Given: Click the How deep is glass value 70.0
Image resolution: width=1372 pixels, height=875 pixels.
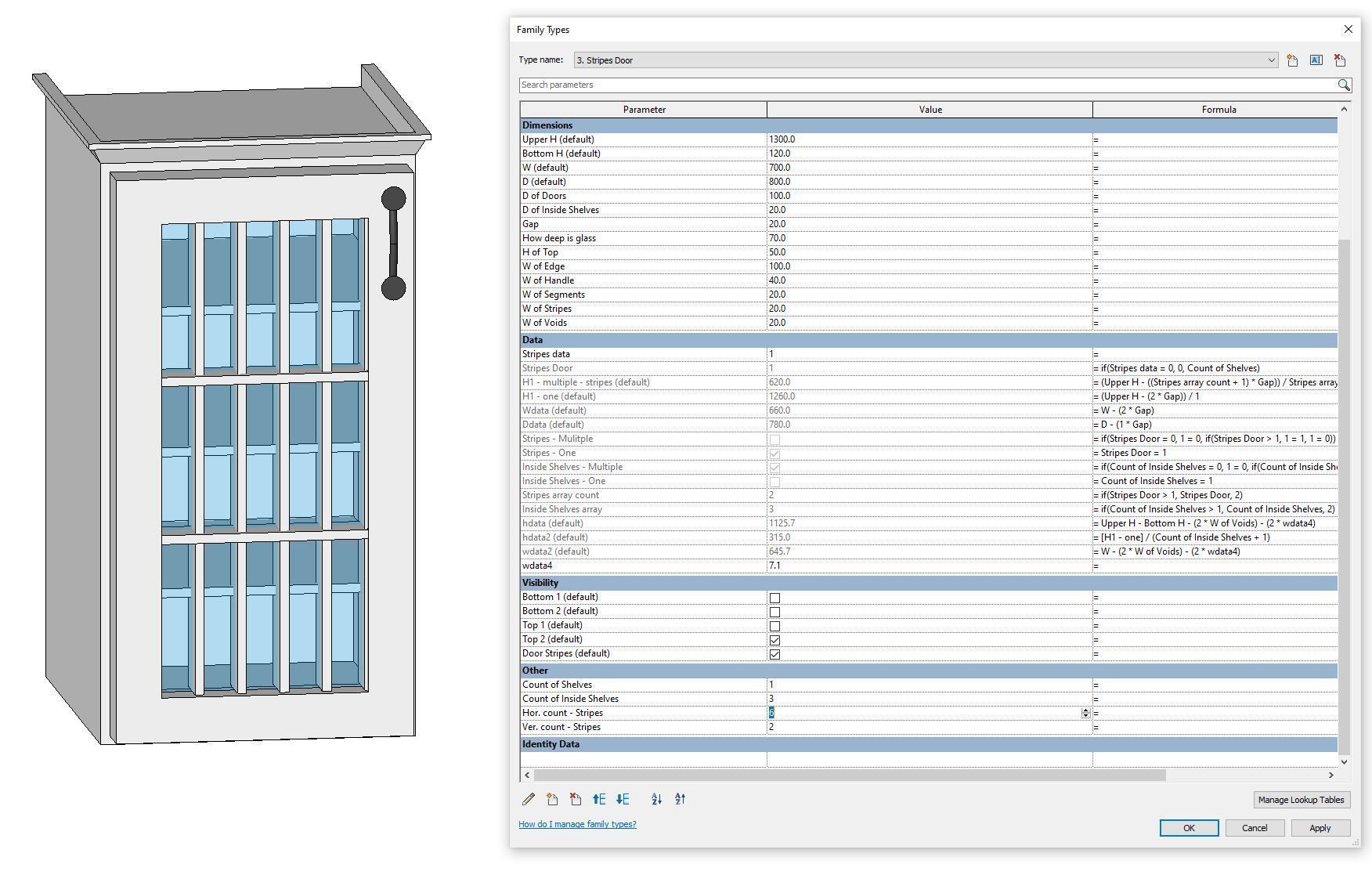Looking at the screenshot, I should [777, 238].
